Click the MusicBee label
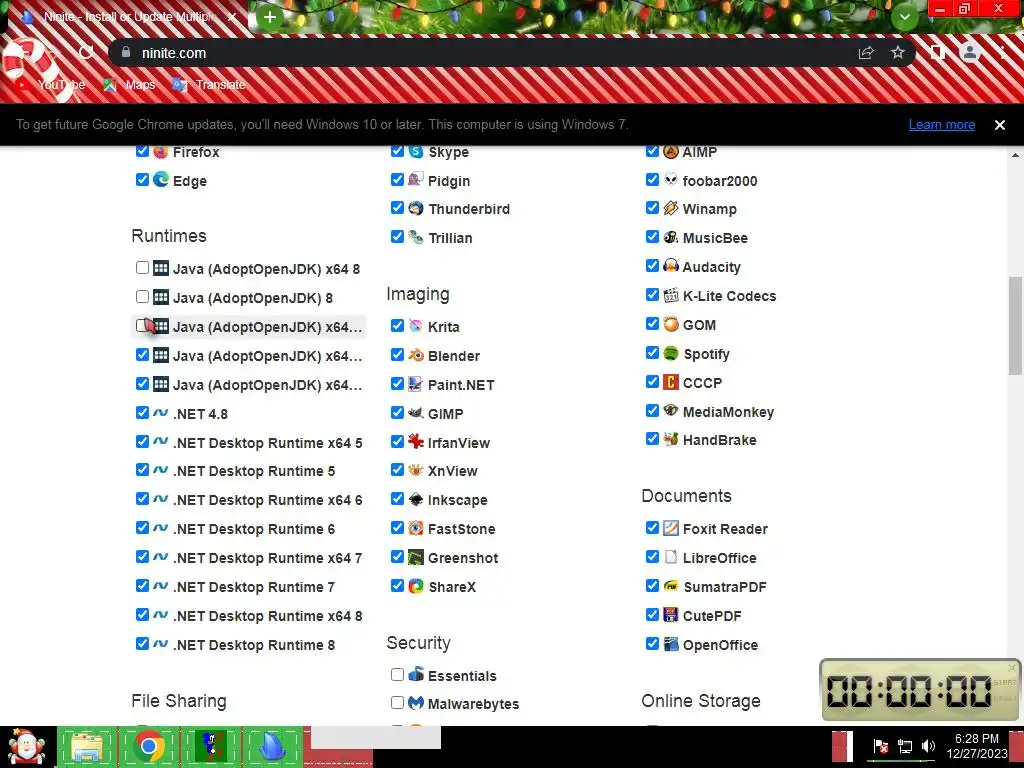The height and width of the screenshot is (768, 1024). (x=715, y=238)
